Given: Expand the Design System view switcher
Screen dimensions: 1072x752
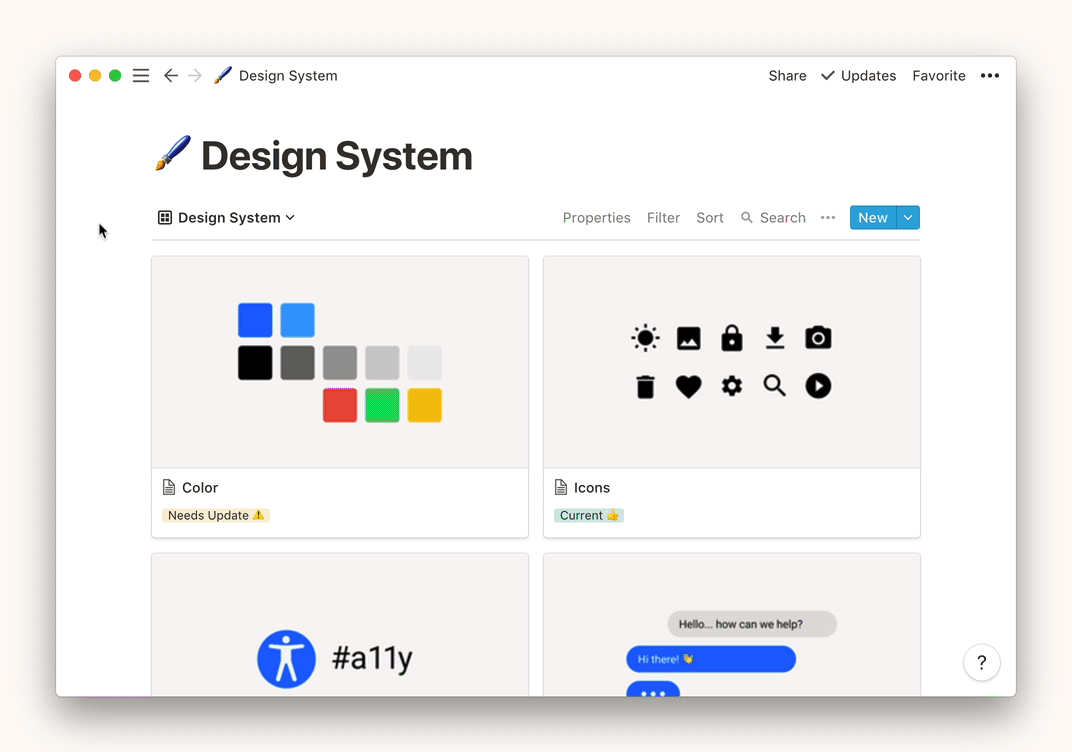Looking at the screenshot, I should pos(227,218).
